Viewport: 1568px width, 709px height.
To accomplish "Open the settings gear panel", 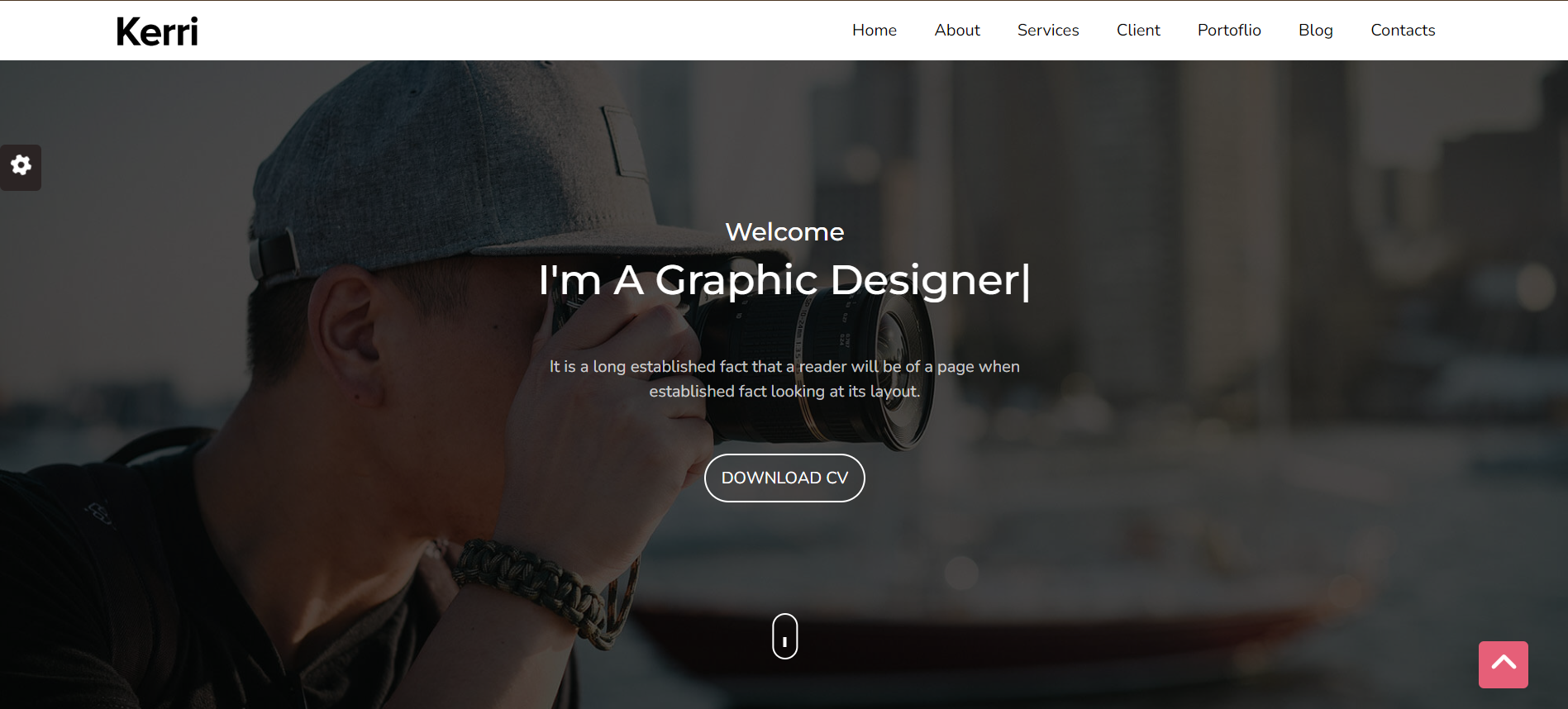I will tap(21, 167).
